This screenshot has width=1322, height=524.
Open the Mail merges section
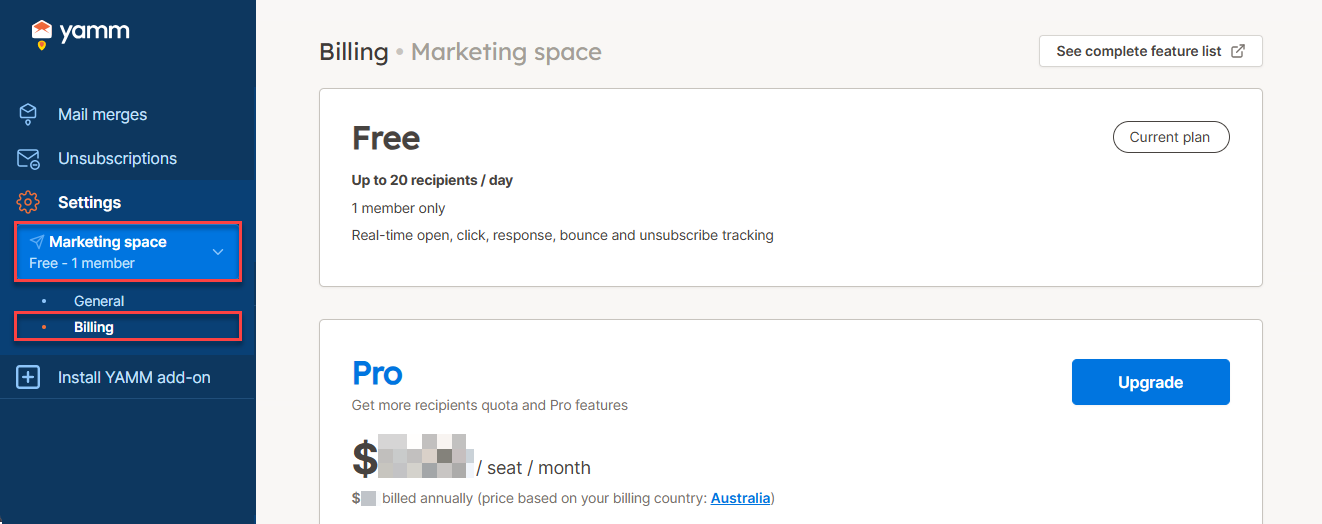[x=102, y=114]
